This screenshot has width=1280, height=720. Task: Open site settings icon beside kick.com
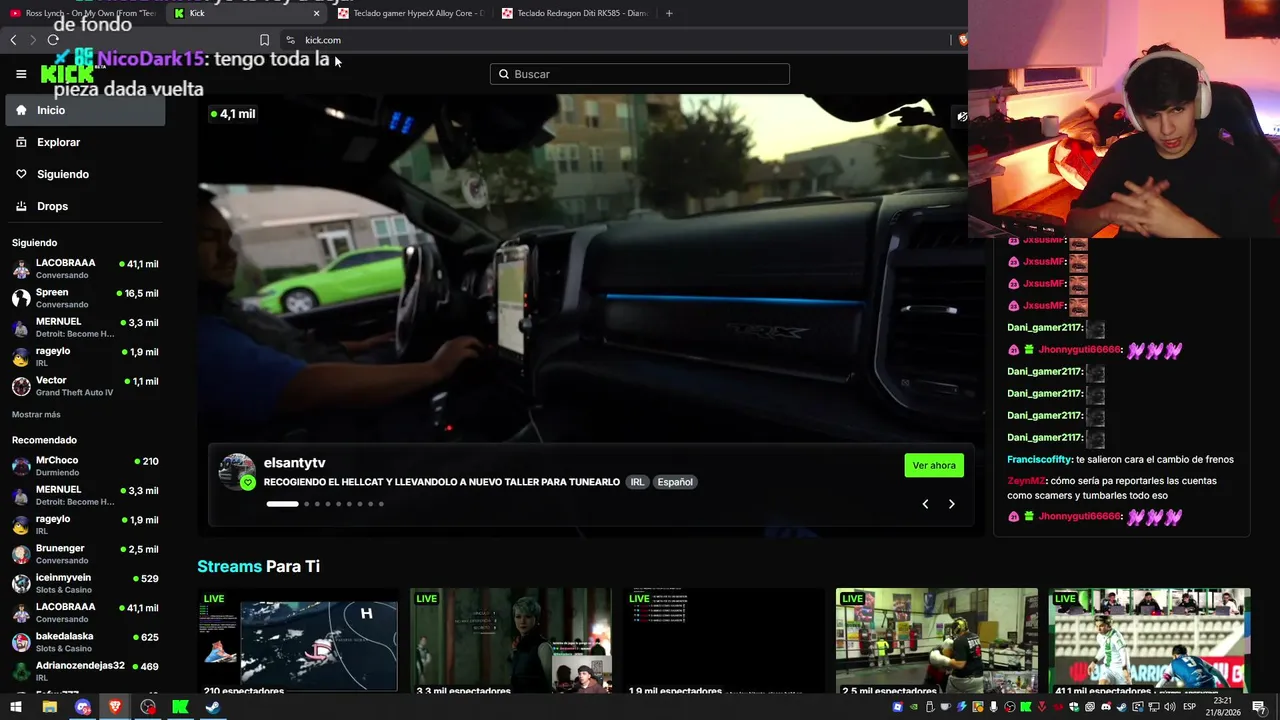pos(290,40)
